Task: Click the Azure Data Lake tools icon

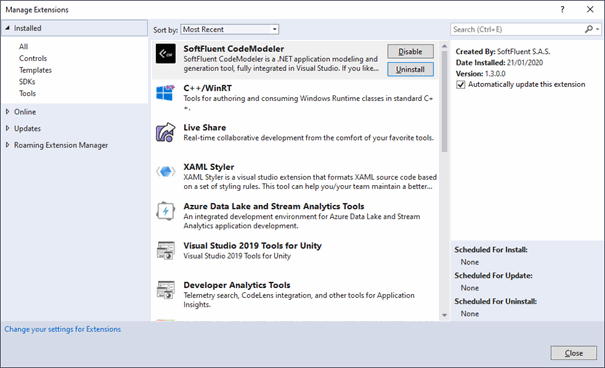Action: click(166, 211)
